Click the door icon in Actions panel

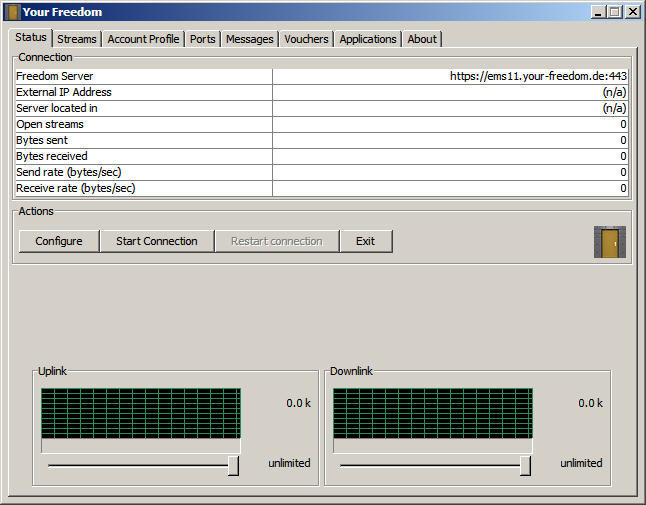click(x=609, y=242)
